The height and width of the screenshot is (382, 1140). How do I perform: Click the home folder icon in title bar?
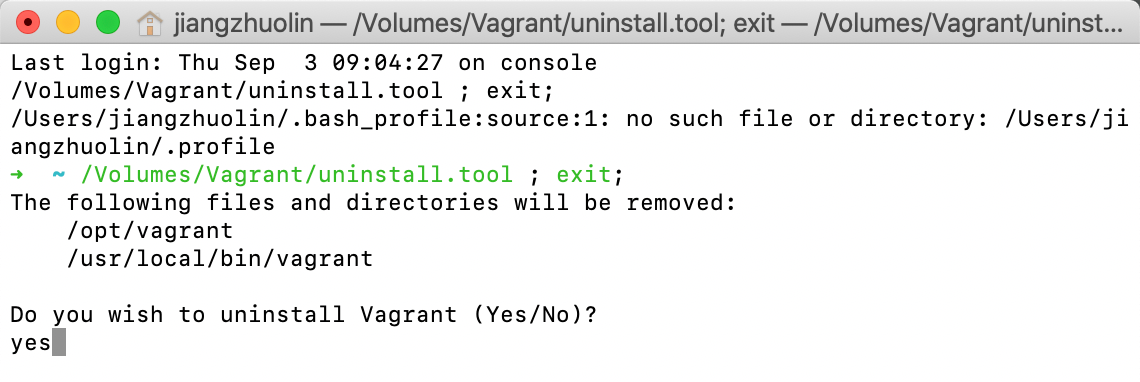click(x=149, y=24)
